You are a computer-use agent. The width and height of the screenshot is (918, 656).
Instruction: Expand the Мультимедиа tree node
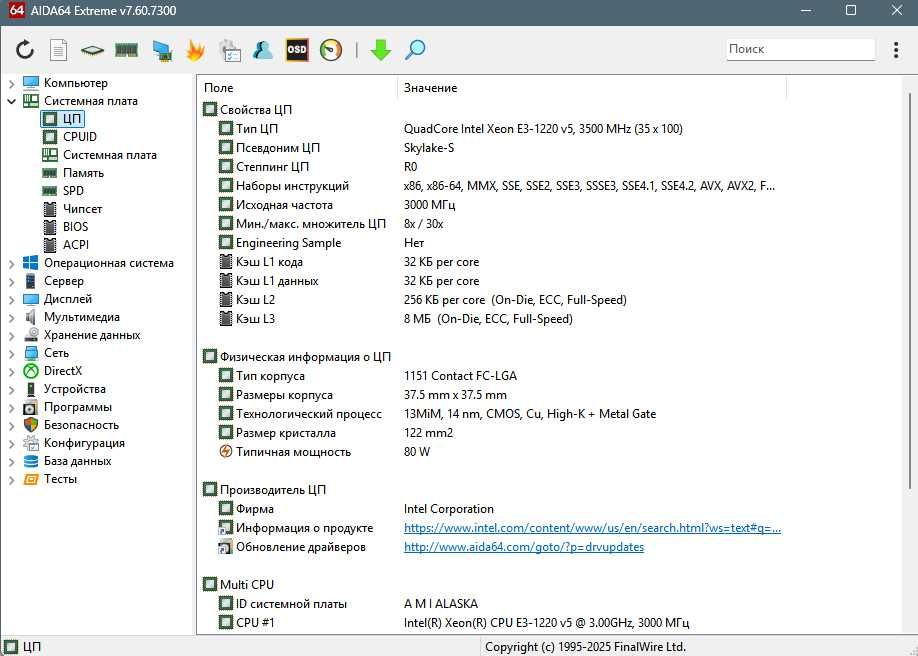(11, 317)
